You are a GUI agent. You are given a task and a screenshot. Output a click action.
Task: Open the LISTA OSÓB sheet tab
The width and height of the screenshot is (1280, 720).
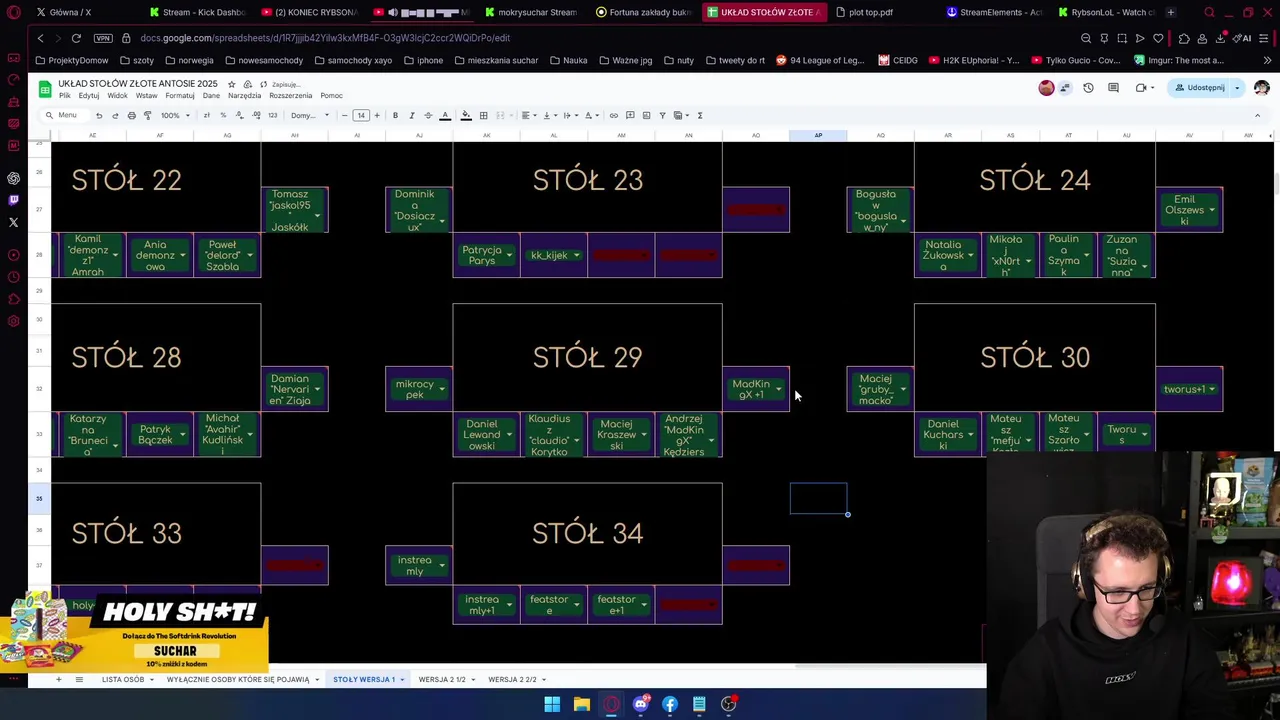point(123,679)
